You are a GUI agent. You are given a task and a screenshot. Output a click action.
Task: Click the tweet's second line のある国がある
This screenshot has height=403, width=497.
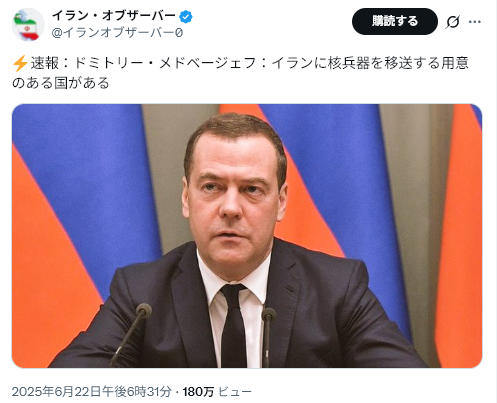coord(61,83)
